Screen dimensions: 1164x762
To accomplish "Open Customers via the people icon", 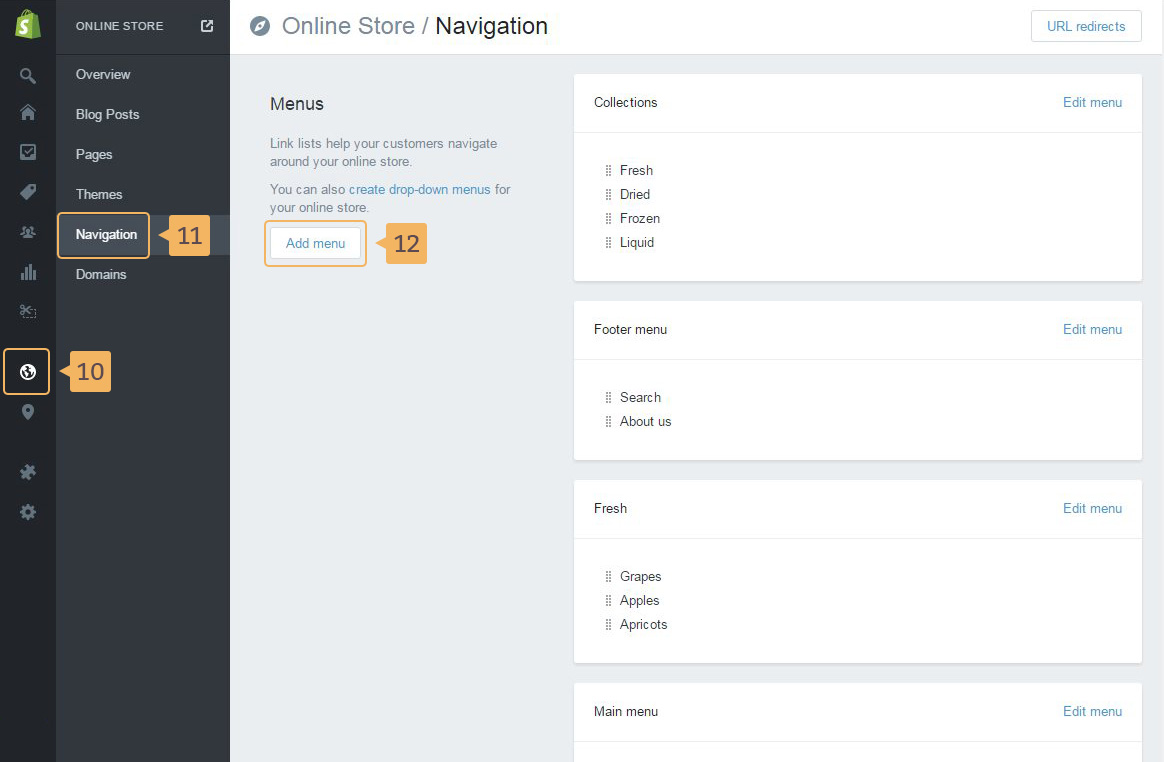I will pos(28,232).
